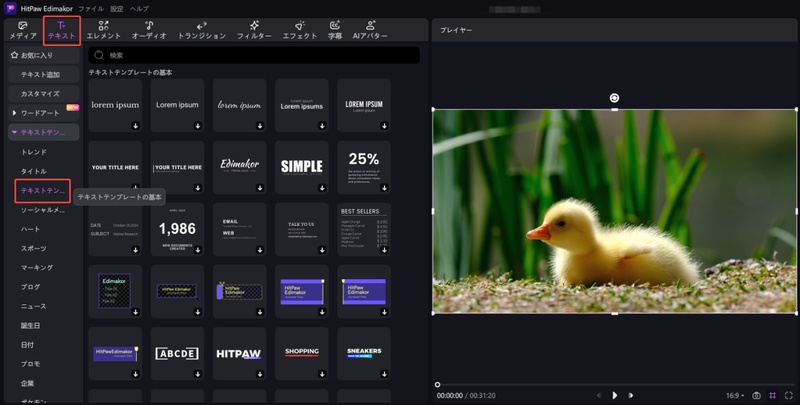Screen dimensions: 800x405
Task: Download the BEST SELLERS template
Action: click(384, 250)
